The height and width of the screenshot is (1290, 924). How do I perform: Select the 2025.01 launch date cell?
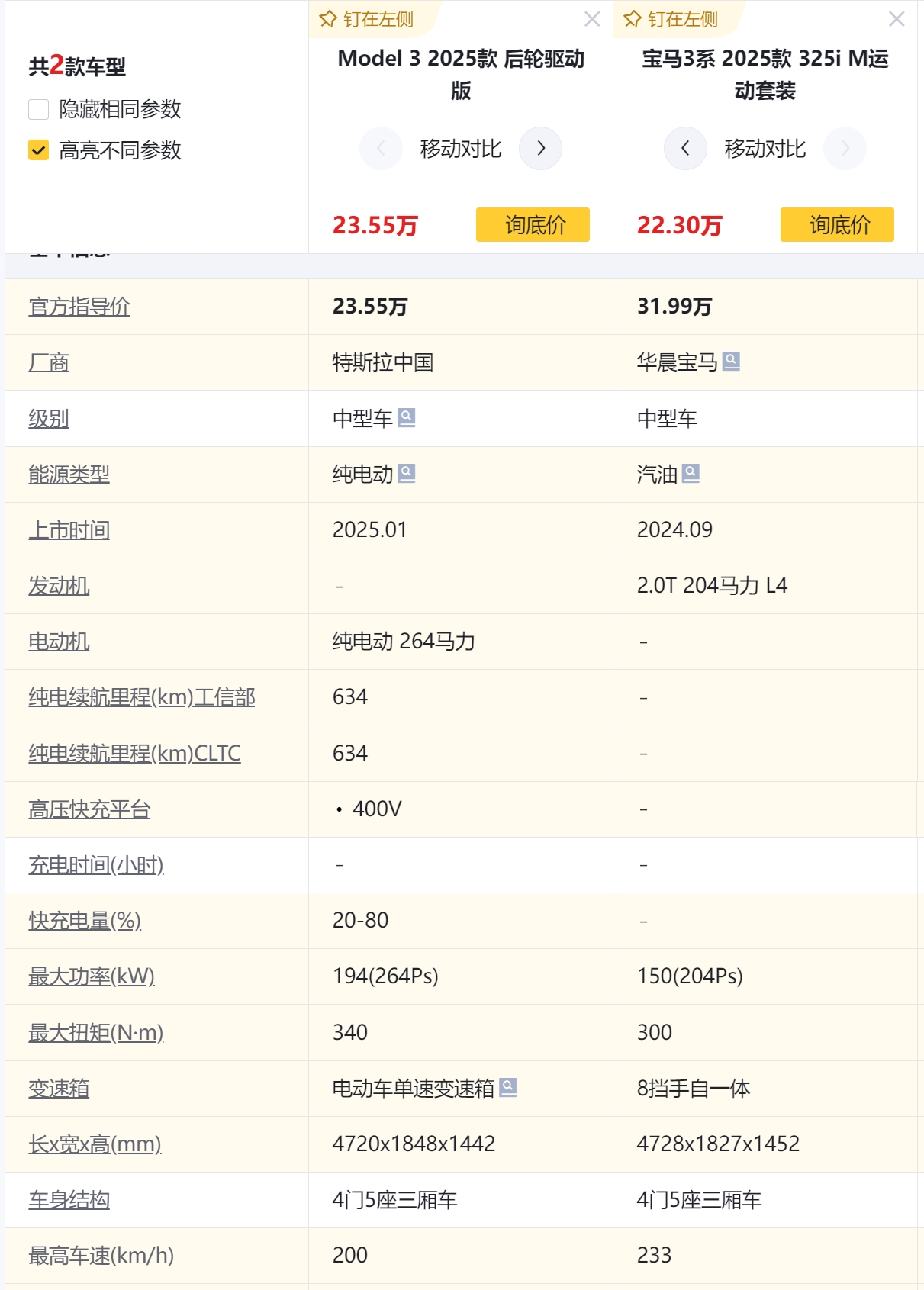coord(461,530)
